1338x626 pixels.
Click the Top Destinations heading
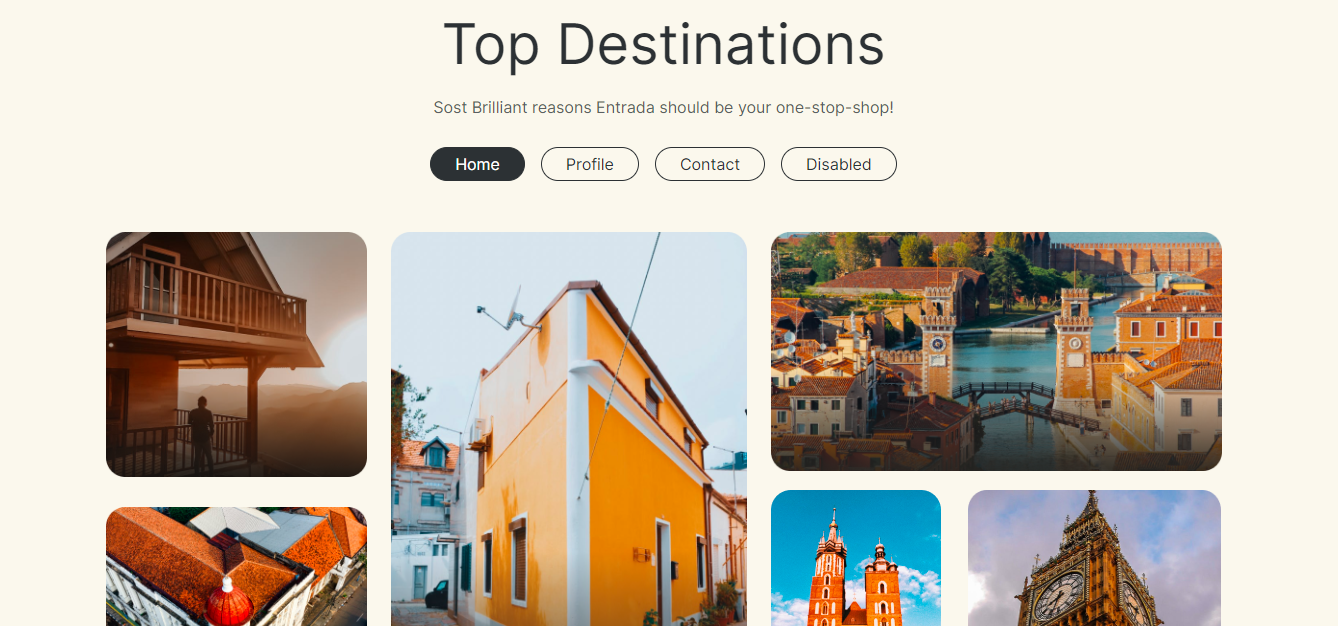pyautogui.click(x=664, y=44)
